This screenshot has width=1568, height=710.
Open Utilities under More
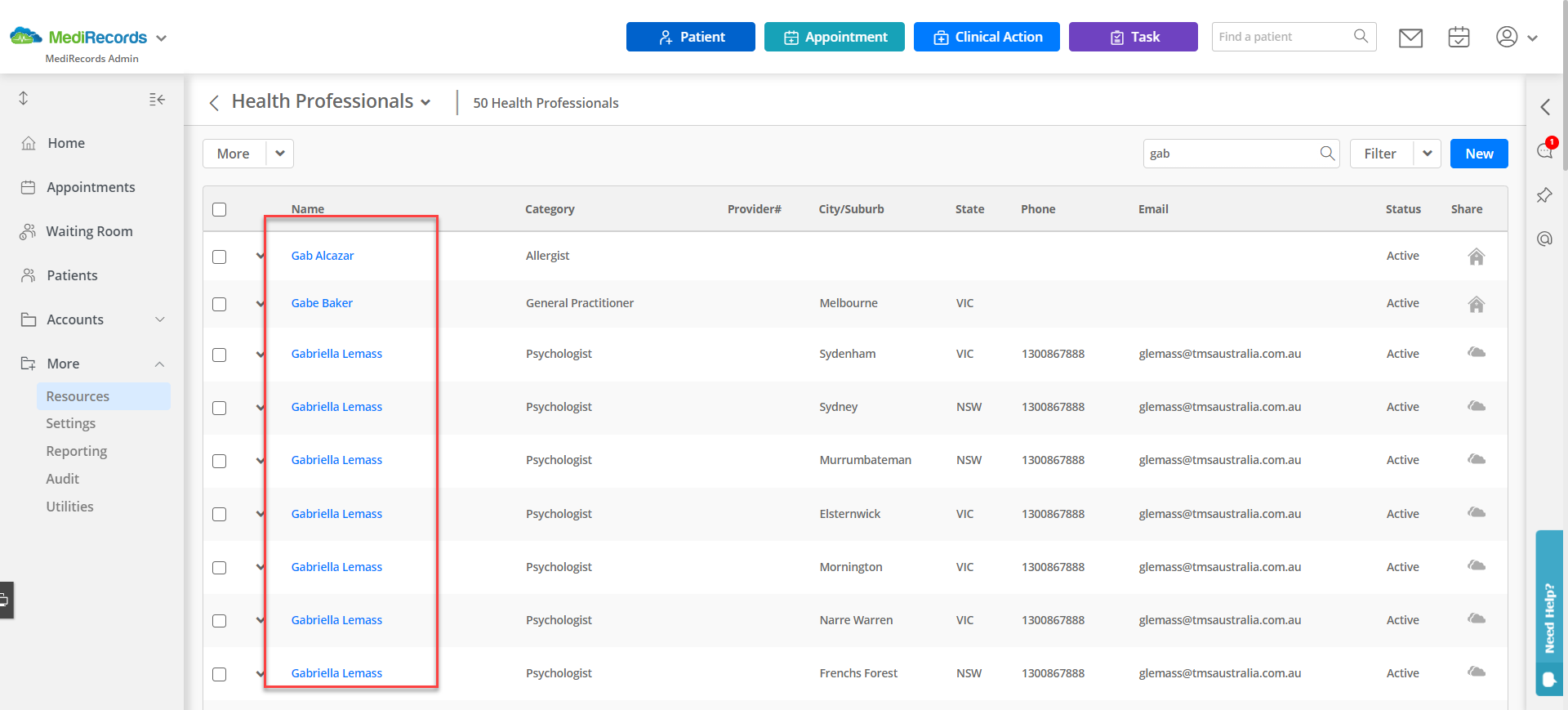pyautogui.click(x=70, y=507)
